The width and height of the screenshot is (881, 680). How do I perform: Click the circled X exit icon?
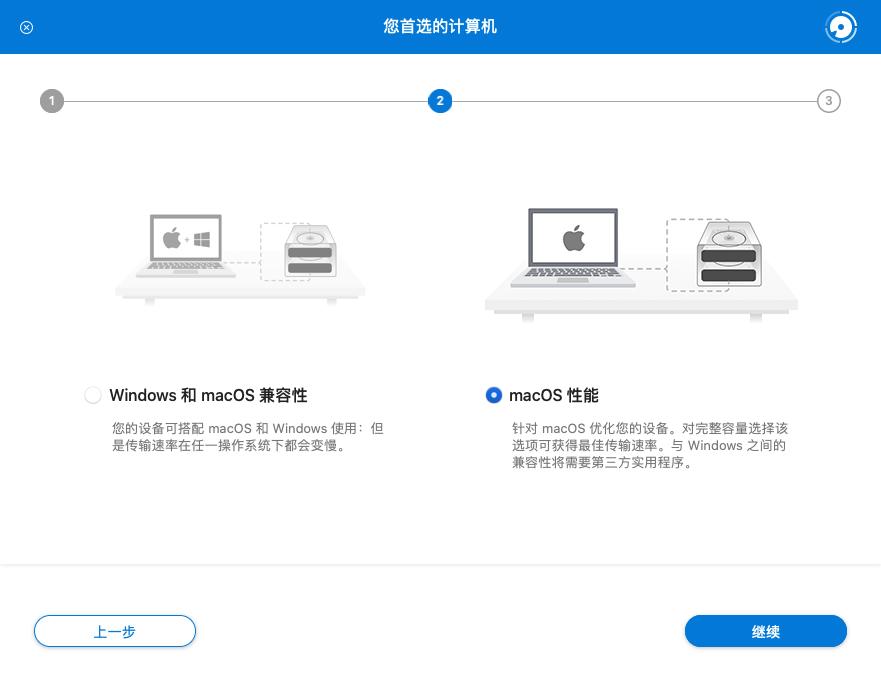tap(26, 27)
